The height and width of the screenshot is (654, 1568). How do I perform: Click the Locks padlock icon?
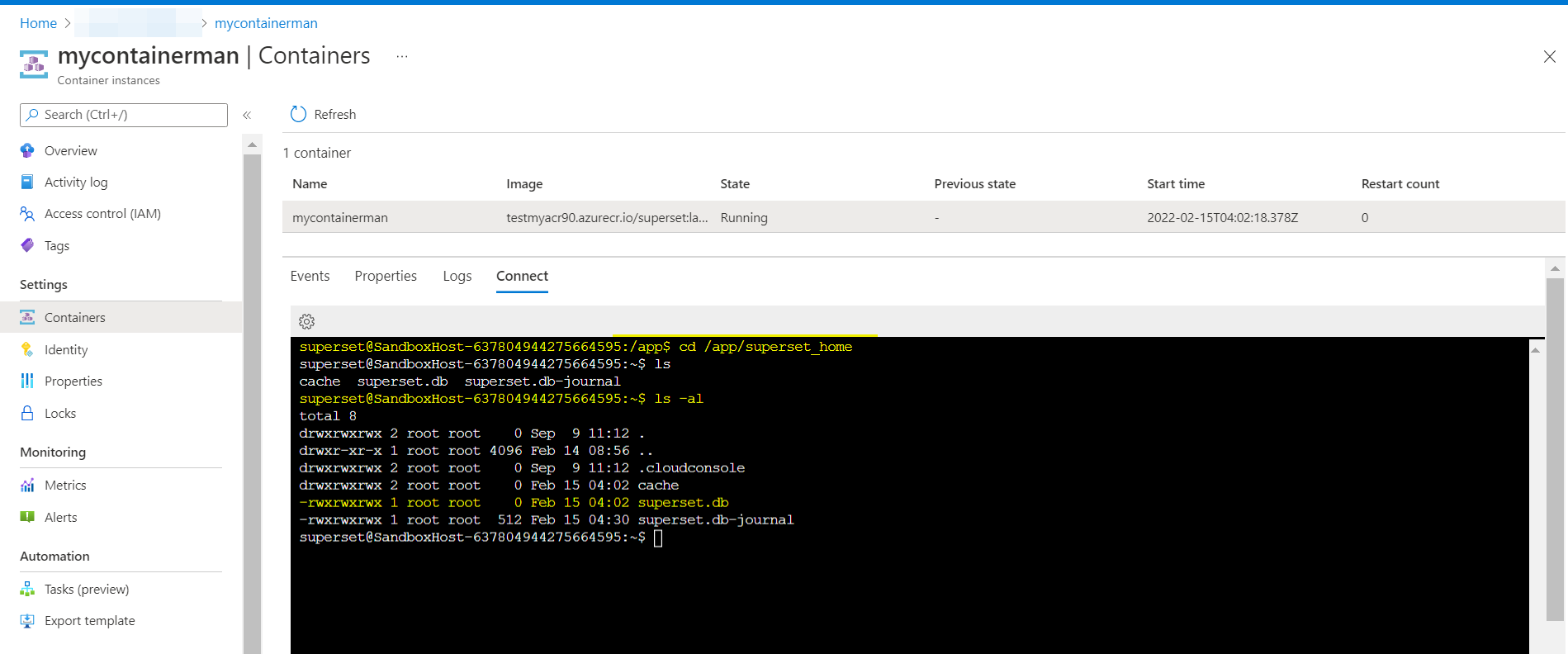[x=27, y=413]
